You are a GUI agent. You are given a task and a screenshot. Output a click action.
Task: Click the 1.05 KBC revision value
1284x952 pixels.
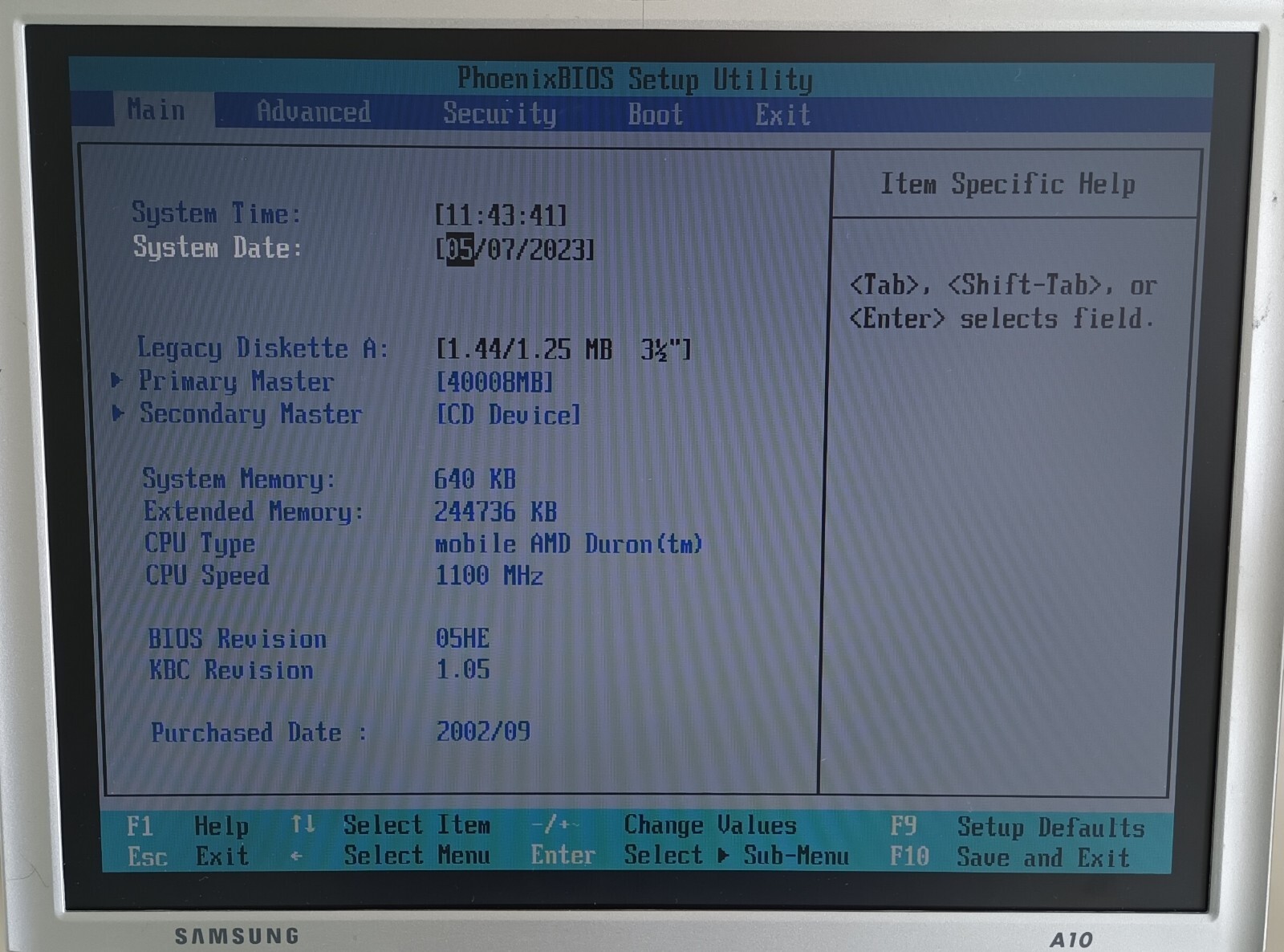point(463,669)
